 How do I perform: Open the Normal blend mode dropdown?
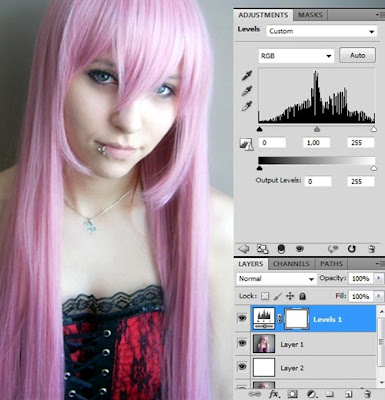(x=276, y=279)
